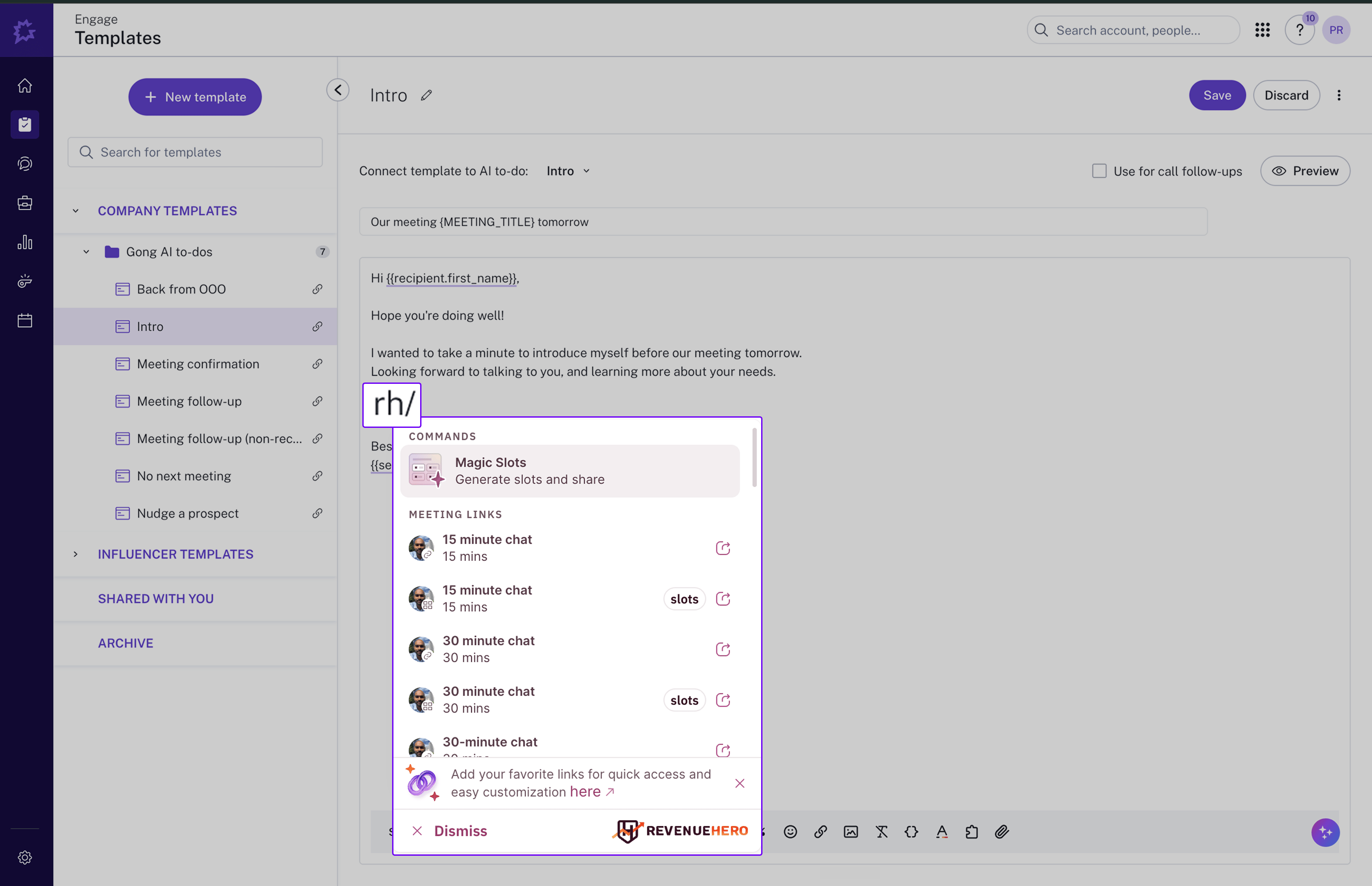Expand the Influencer Templates section
The height and width of the screenshot is (886, 1372).
pos(75,554)
